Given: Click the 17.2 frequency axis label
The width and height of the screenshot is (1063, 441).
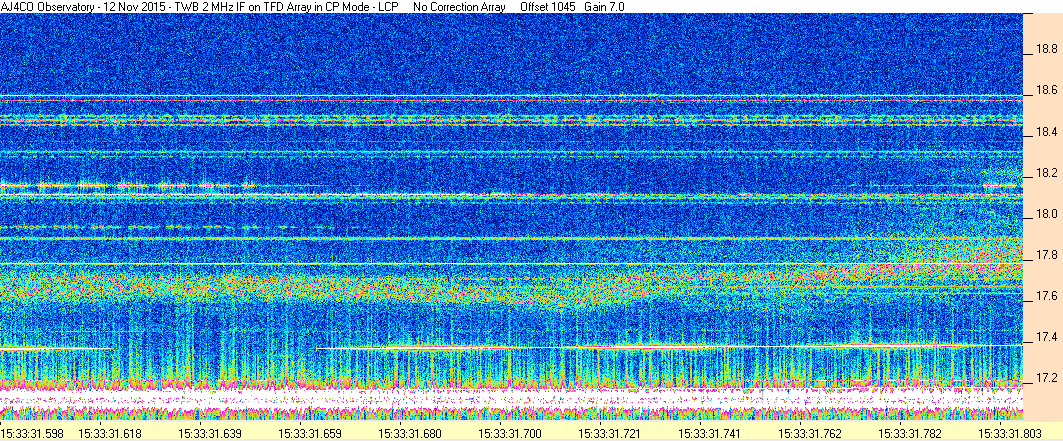Looking at the screenshot, I should tap(1047, 378).
